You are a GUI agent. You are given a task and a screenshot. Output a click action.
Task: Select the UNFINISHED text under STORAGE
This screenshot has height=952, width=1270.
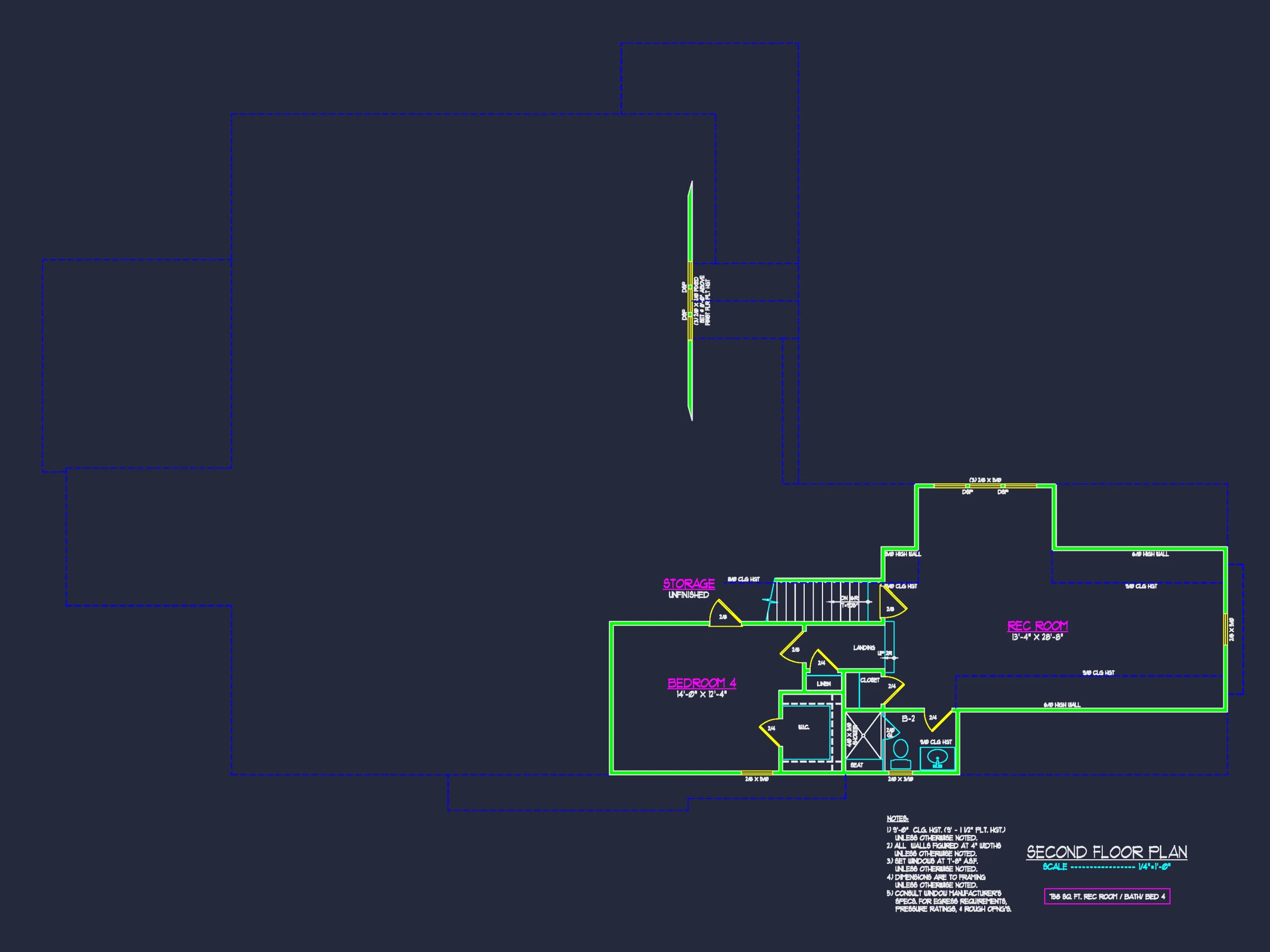pyautogui.click(x=689, y=595)
